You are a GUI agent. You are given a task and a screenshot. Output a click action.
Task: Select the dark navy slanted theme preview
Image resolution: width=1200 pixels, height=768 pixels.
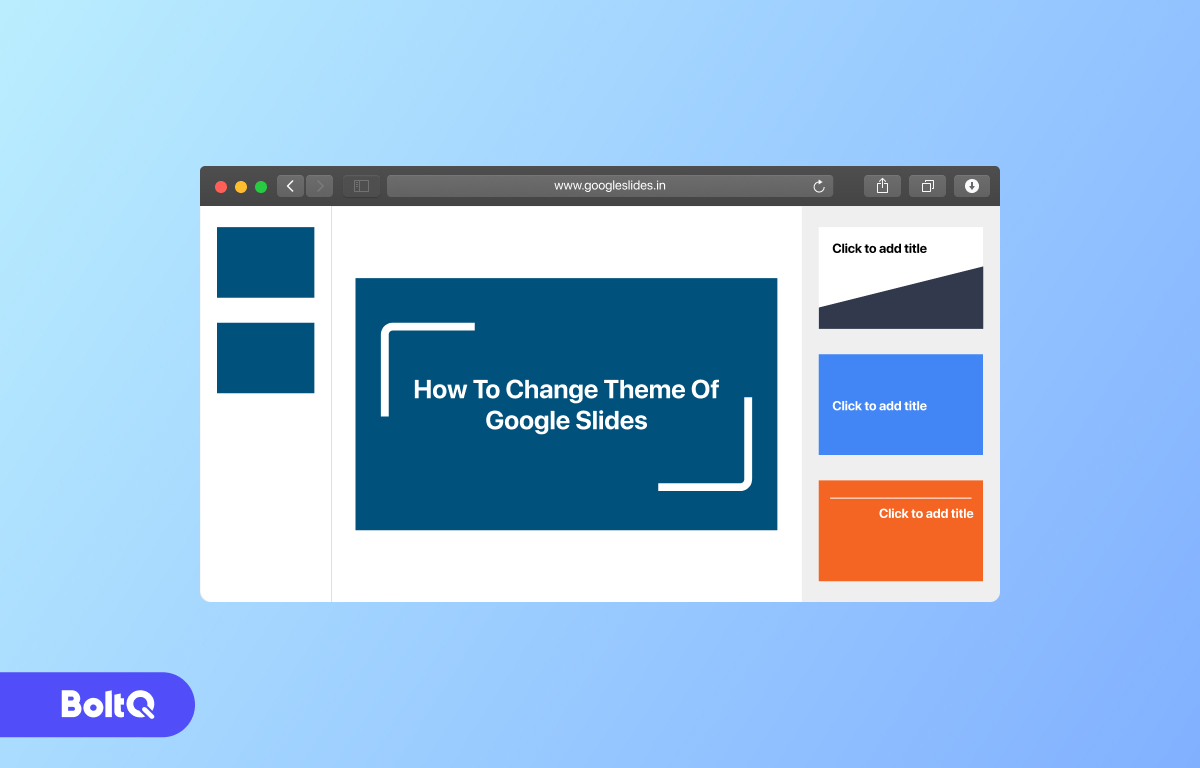point(900,278)
